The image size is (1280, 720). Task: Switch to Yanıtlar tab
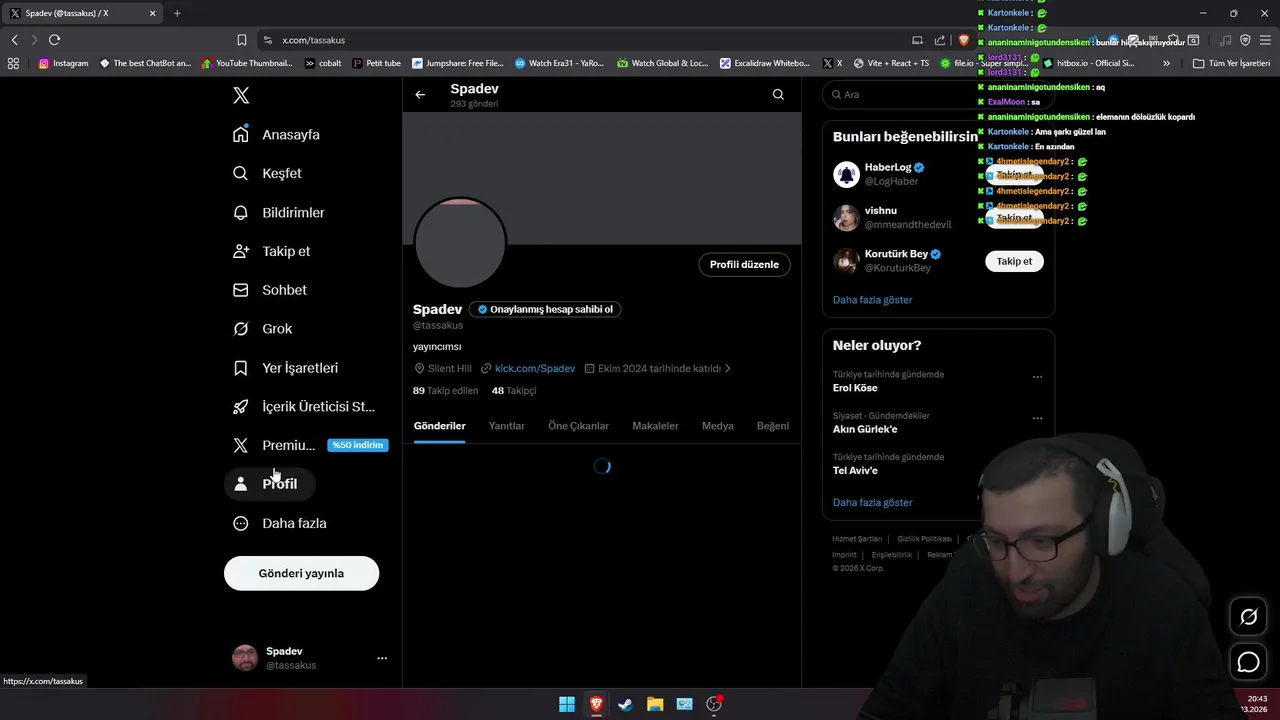click(x=507, y=426)
